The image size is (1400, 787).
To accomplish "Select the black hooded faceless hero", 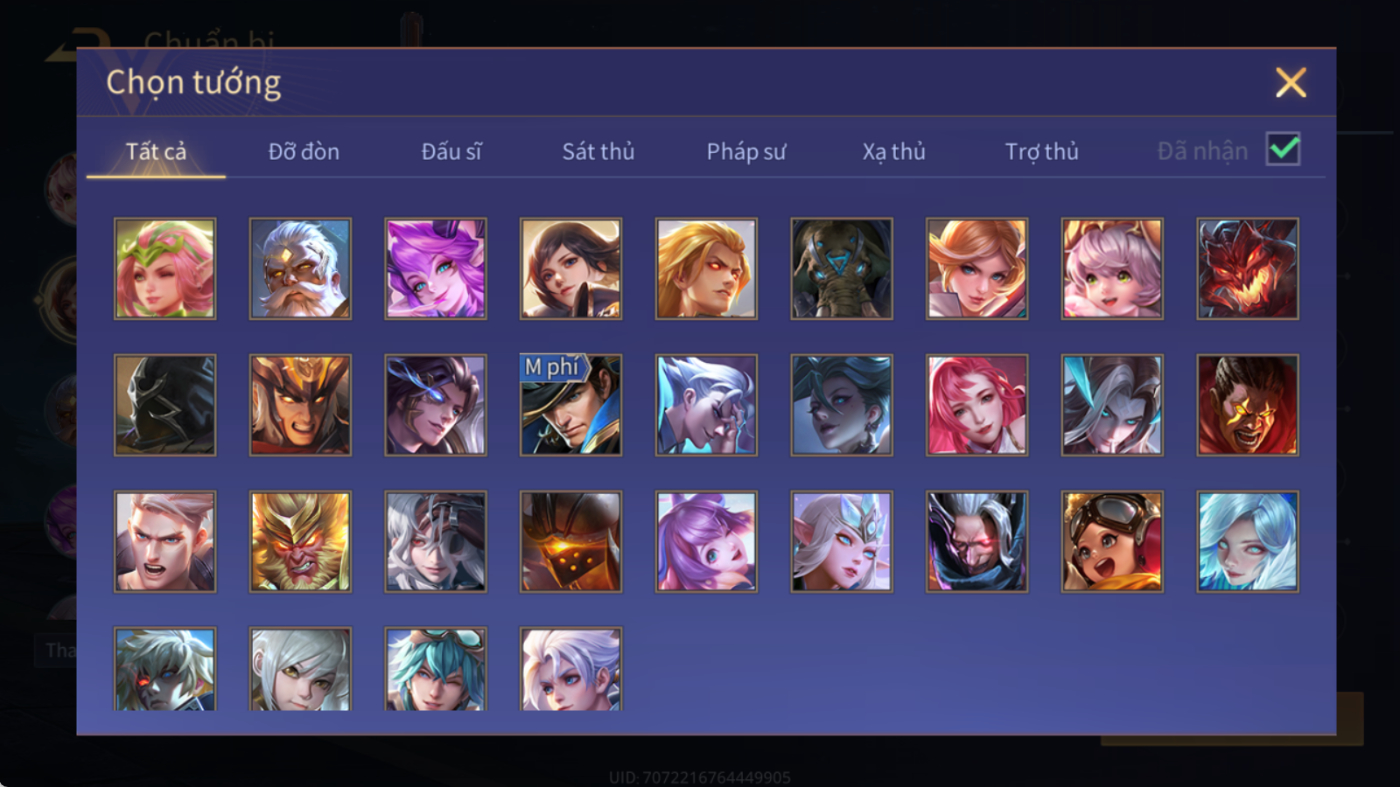I will click(165, 405).
